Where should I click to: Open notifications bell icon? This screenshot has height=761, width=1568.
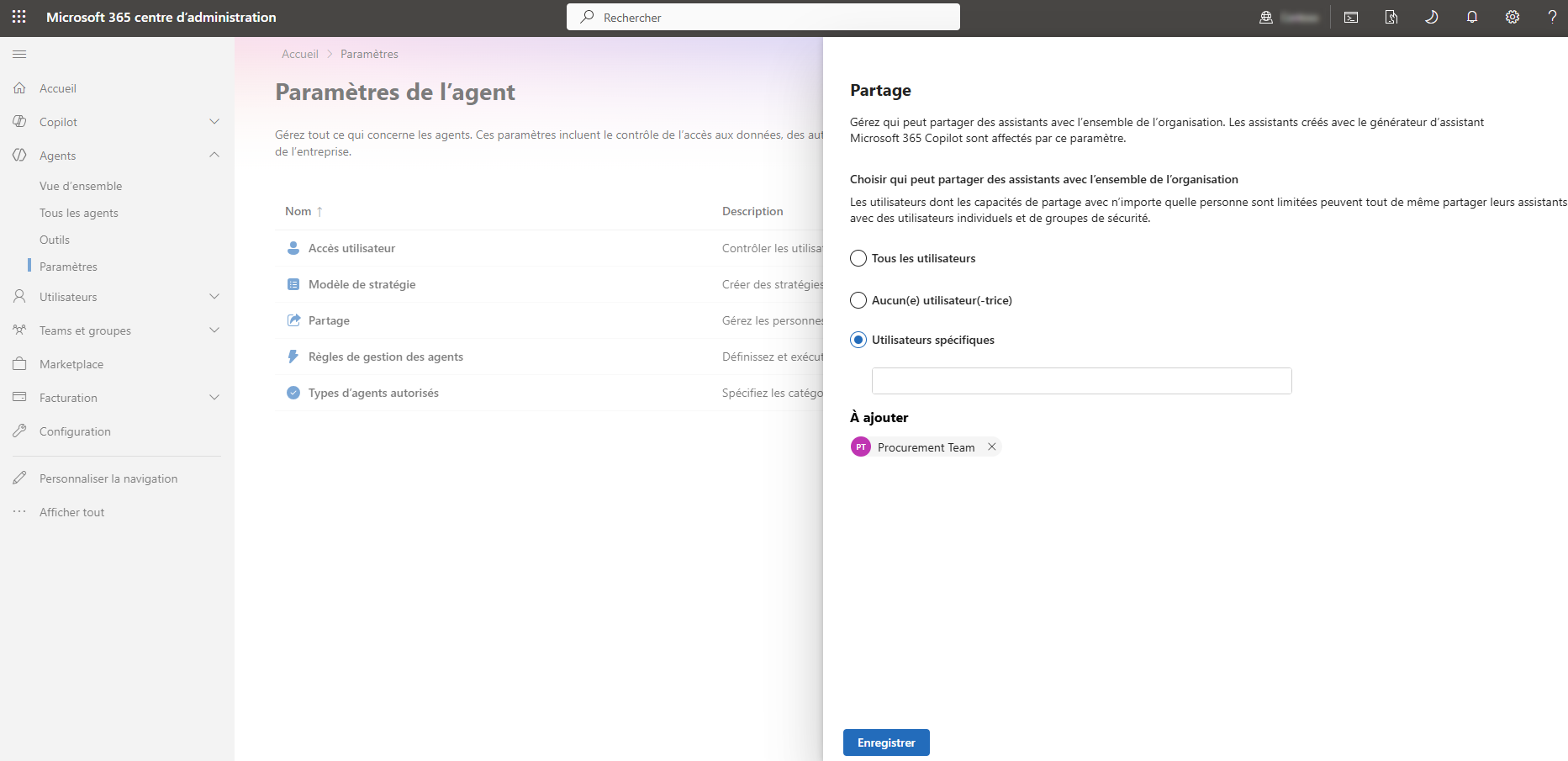point(1472,17)
